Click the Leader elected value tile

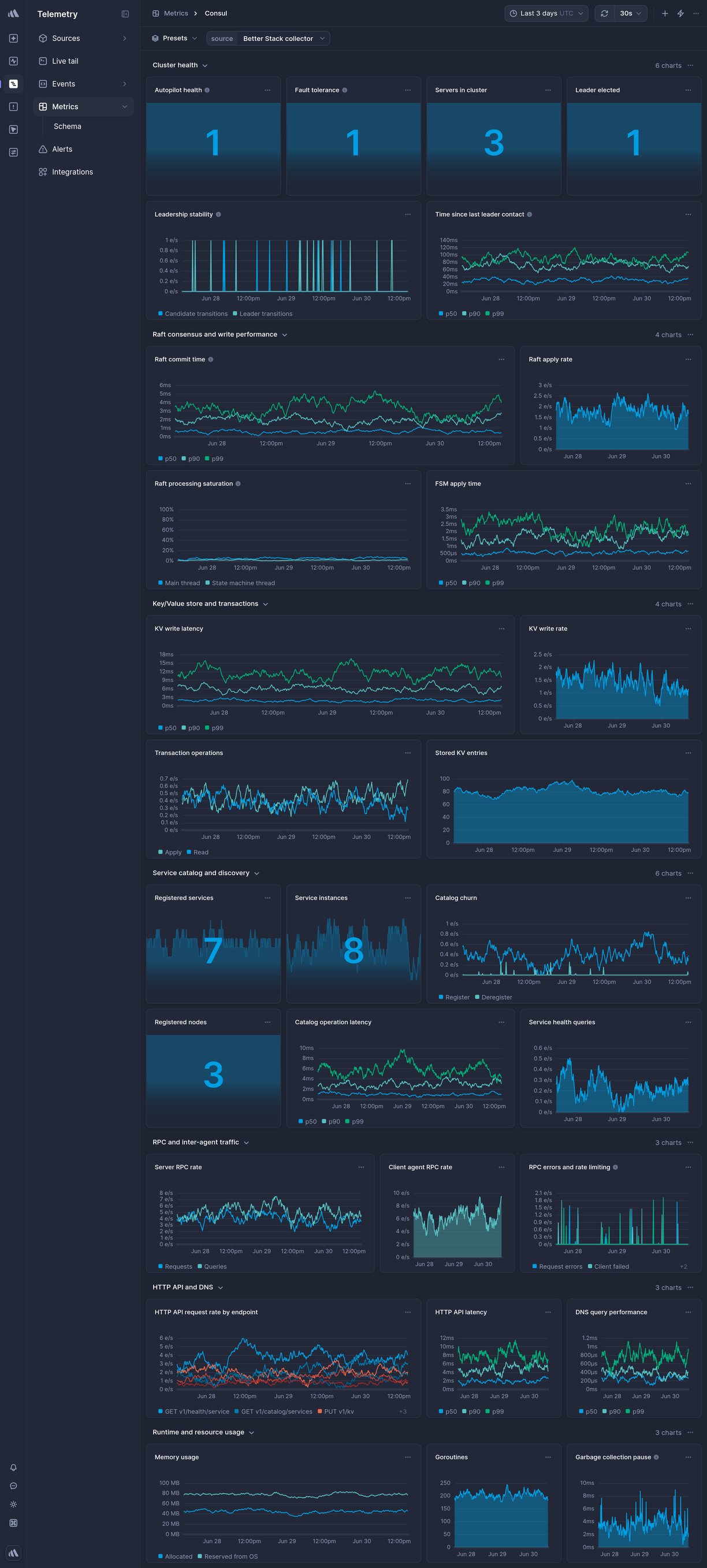coord(634,143)
